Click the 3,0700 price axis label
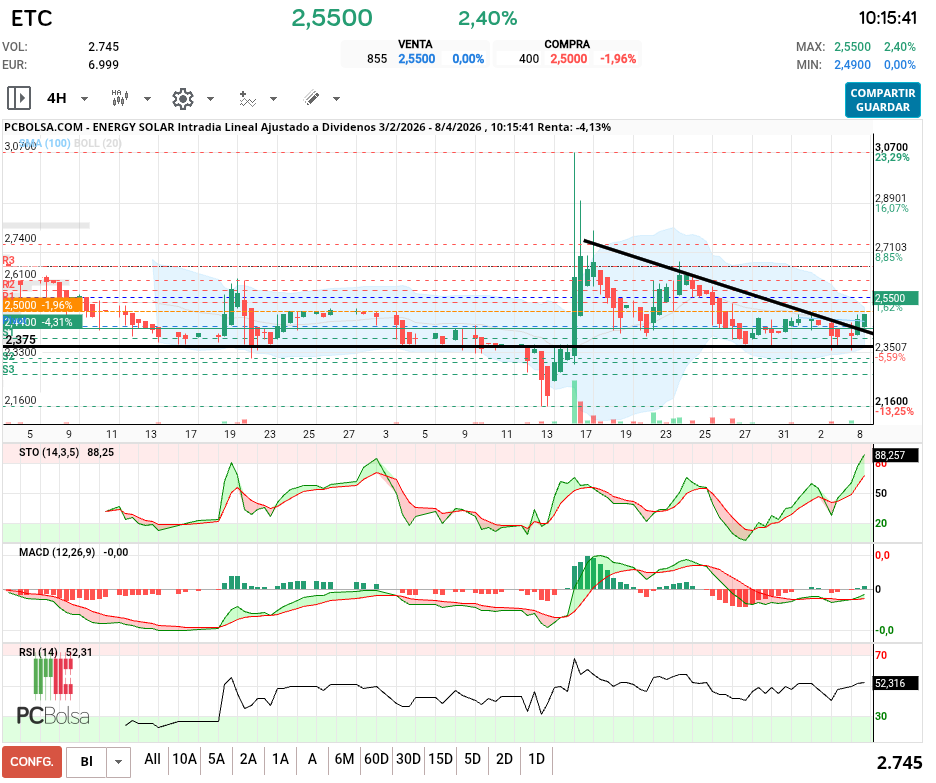Image resolution: width=936 pixels, height=783 pixels. tap(891, 147)
